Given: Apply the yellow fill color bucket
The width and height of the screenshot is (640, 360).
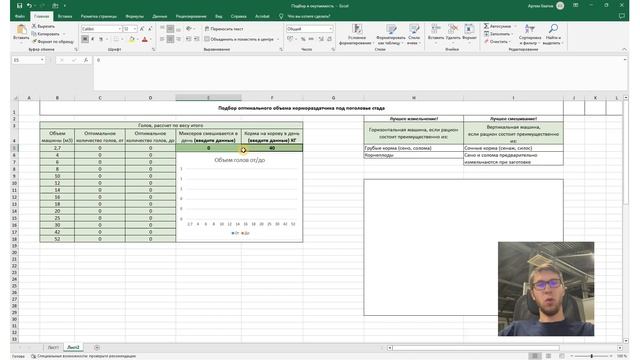Looking at the screenshot, I should pos(131,39).
